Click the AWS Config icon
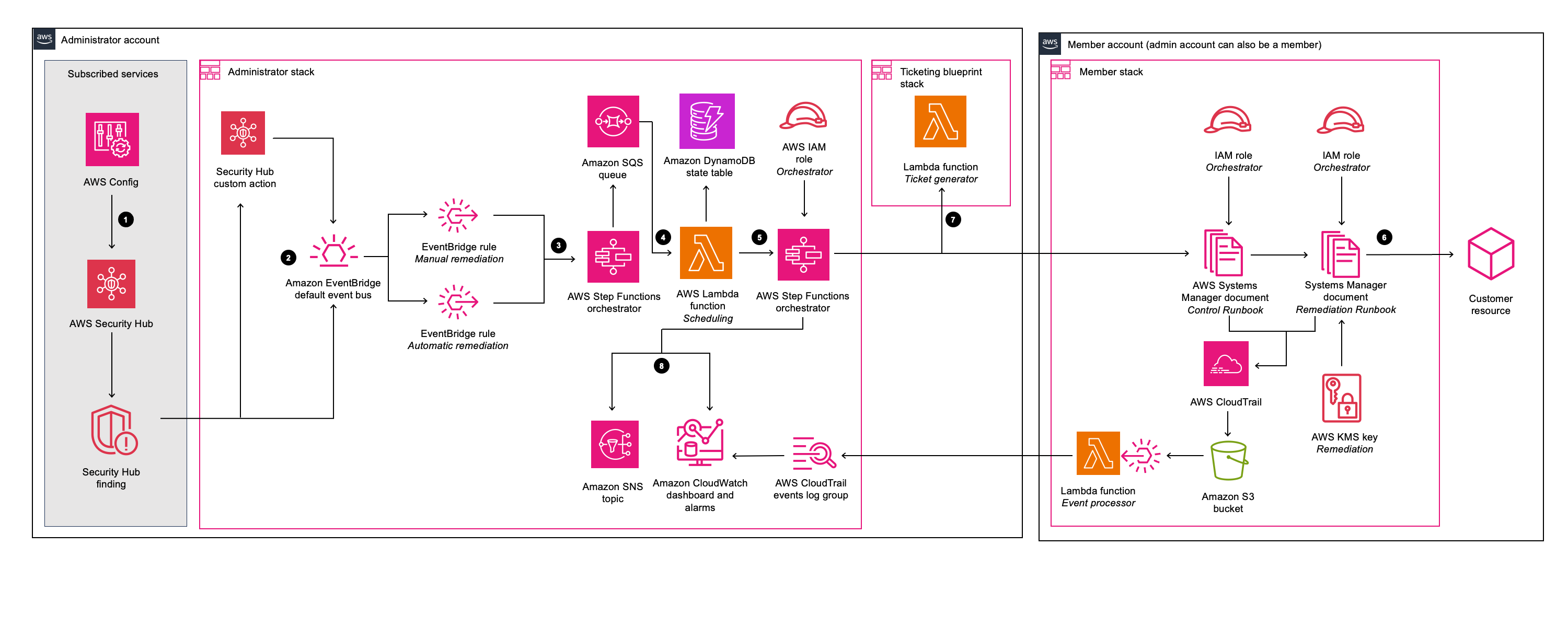Screen dimensions: 1568x627 (x=112, y=140)
